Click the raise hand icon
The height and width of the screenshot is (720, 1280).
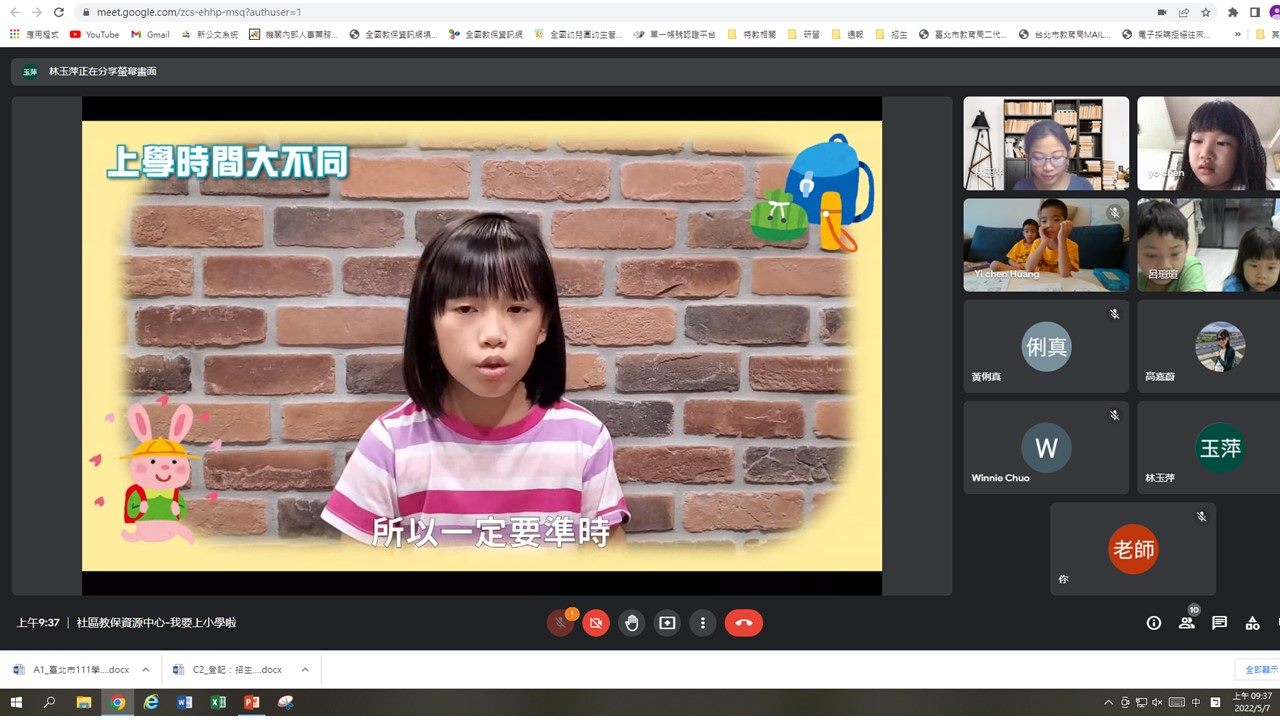(x=631, y=623)
